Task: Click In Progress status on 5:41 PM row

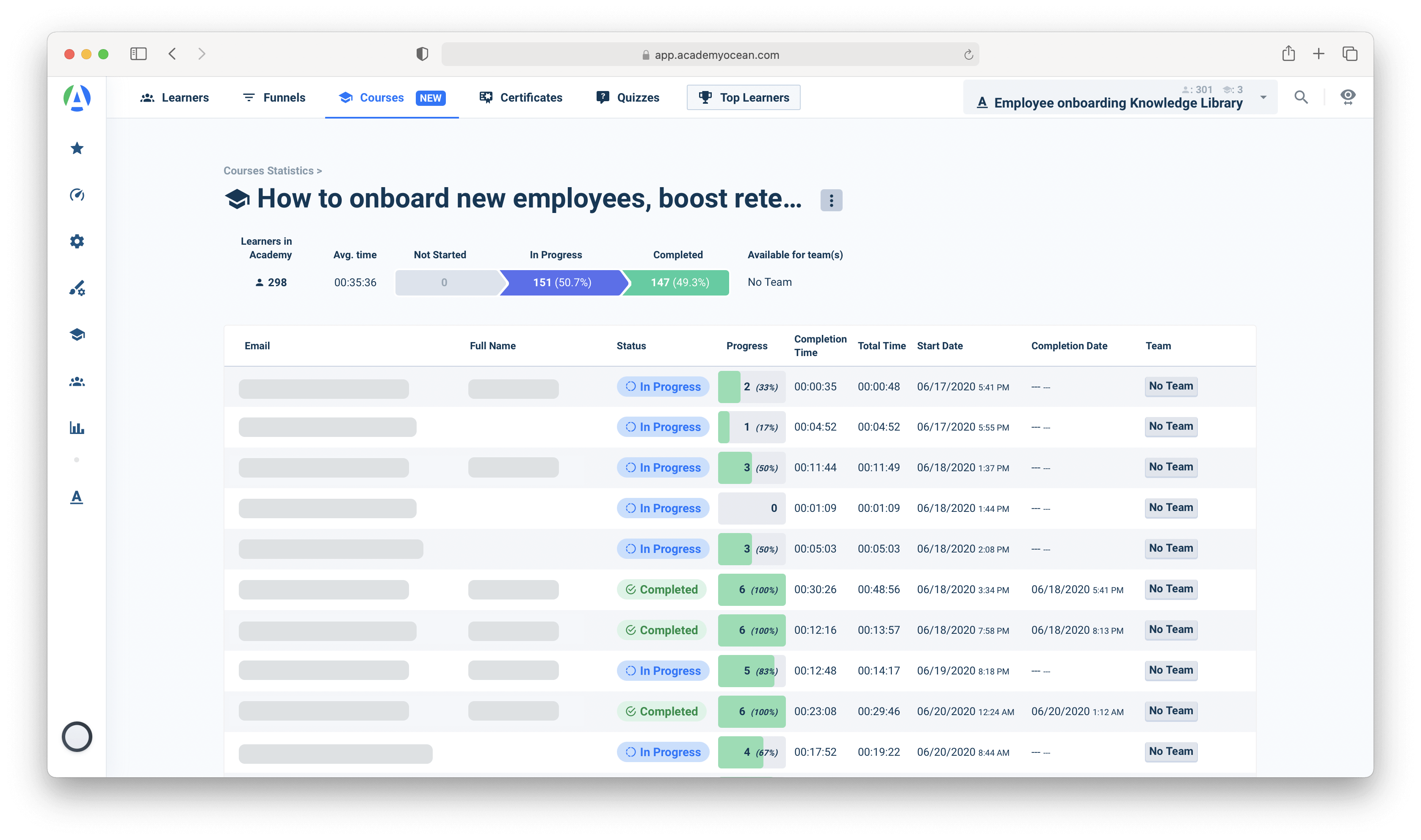Action: point(663,387)
